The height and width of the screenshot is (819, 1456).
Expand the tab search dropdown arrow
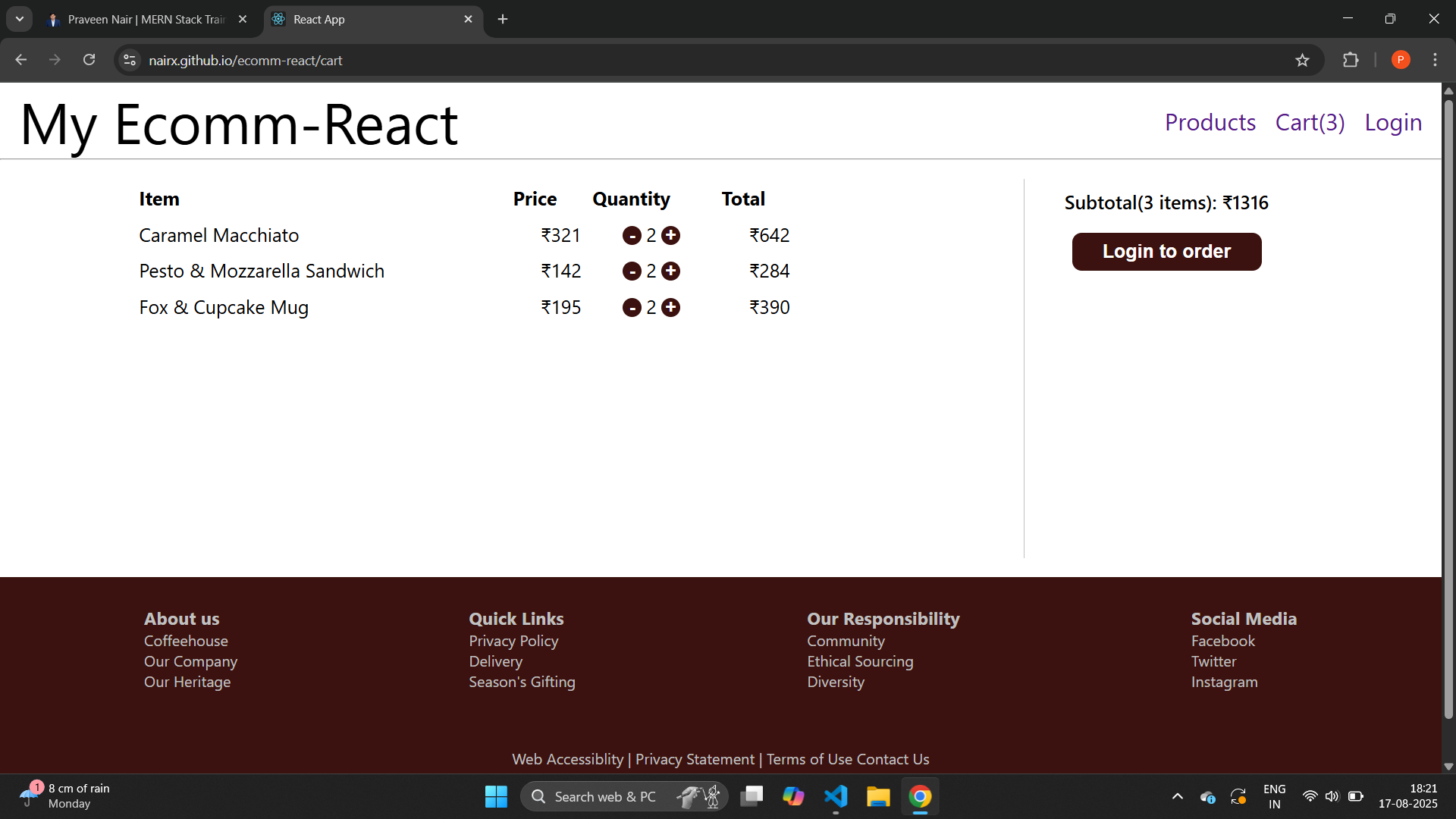point(20,19)
